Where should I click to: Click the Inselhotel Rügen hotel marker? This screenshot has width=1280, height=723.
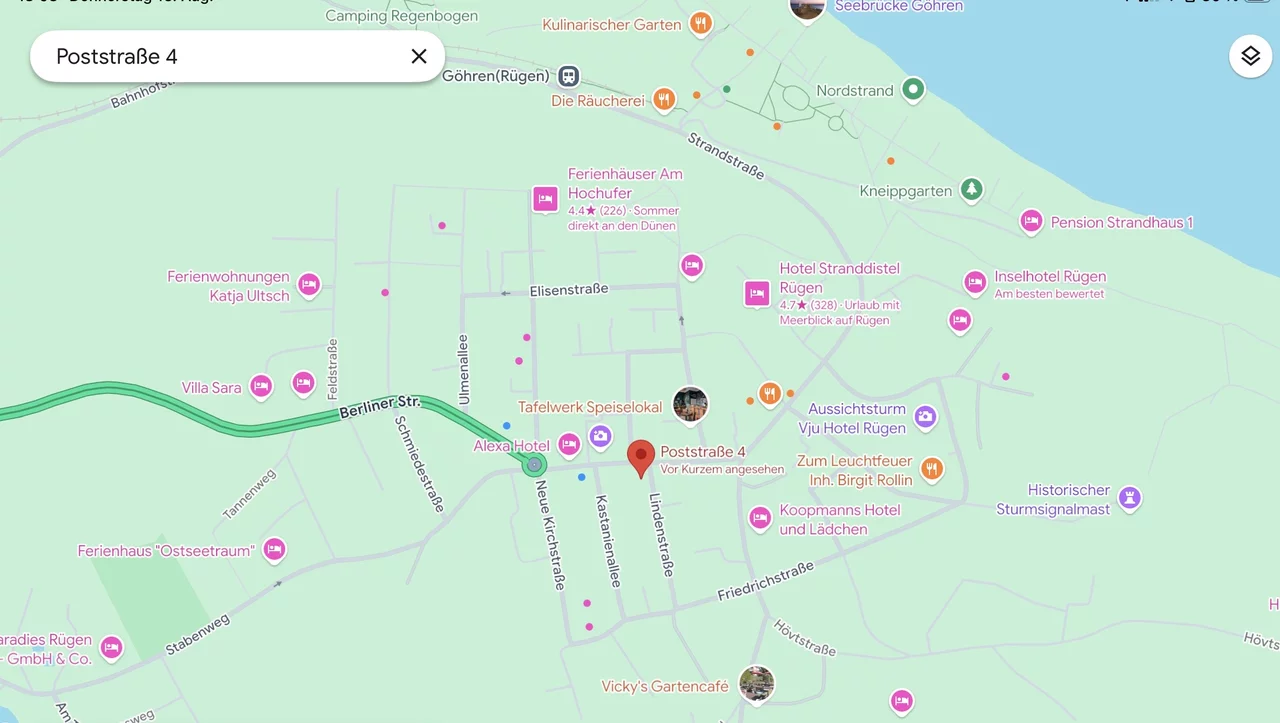(975, 283)
